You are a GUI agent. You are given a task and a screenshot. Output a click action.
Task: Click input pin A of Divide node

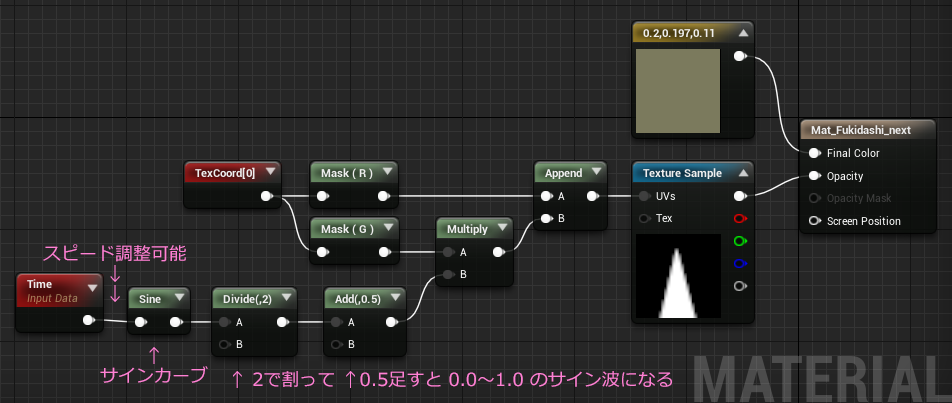pos(225,322)
